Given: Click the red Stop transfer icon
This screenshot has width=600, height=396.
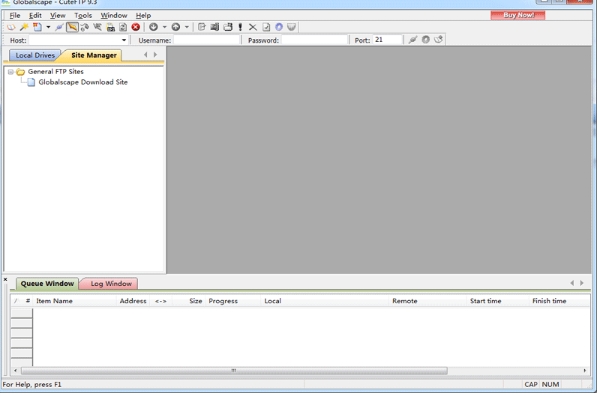Looking at the screenshot, I should (136, 27).
